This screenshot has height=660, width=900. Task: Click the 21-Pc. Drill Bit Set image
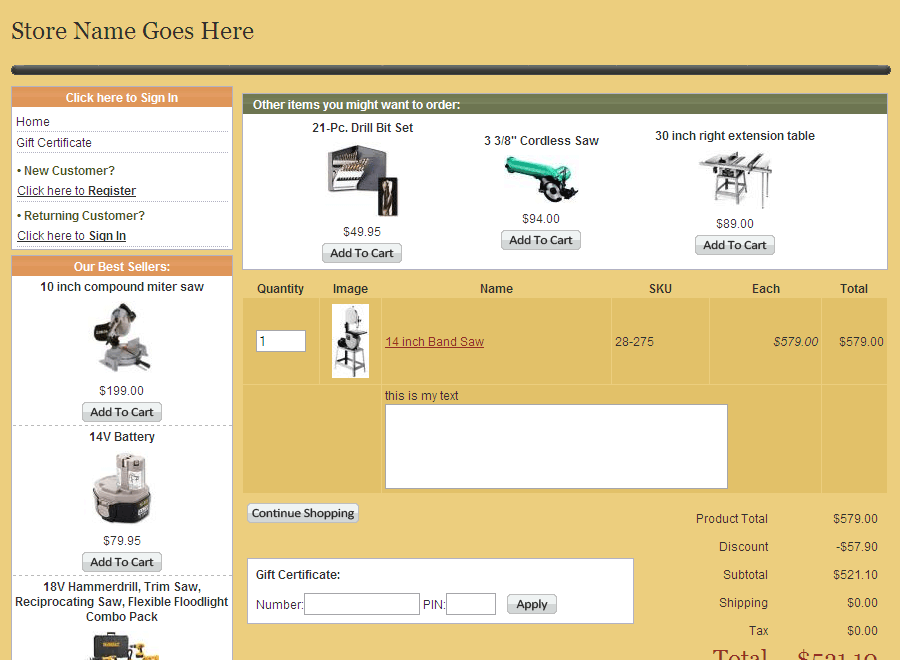[362, 181]
